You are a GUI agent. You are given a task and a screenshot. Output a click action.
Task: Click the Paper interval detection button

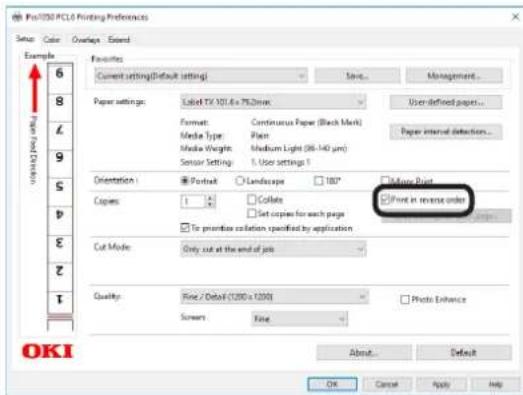[x=446, y=132]
